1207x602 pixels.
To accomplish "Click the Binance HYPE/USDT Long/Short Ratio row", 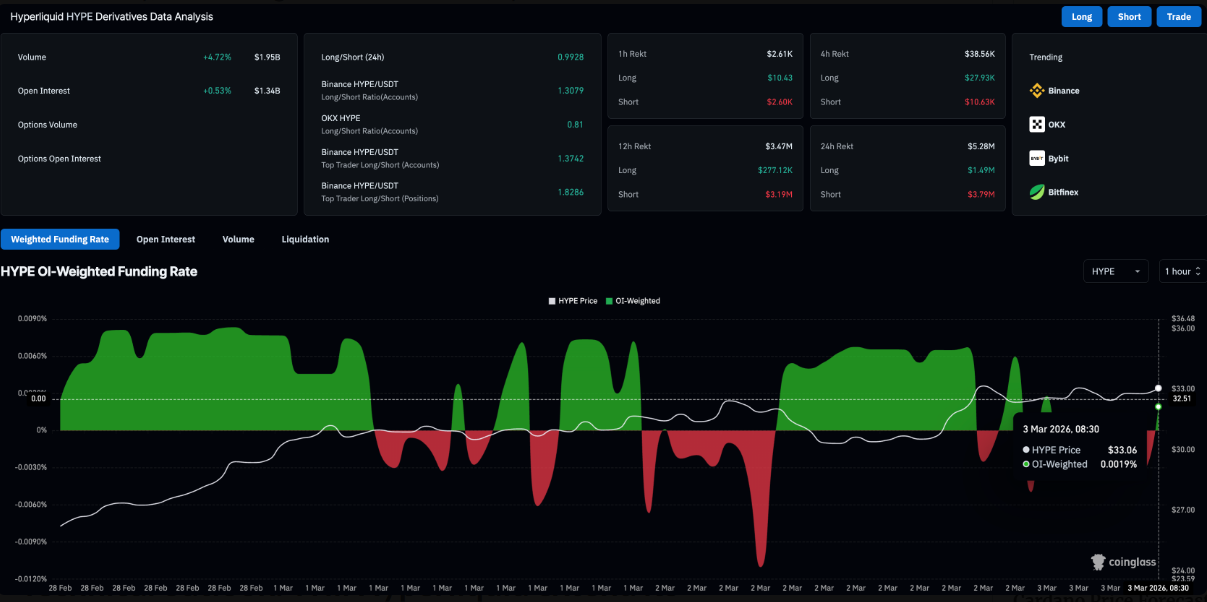I will [x=452, y=90].
